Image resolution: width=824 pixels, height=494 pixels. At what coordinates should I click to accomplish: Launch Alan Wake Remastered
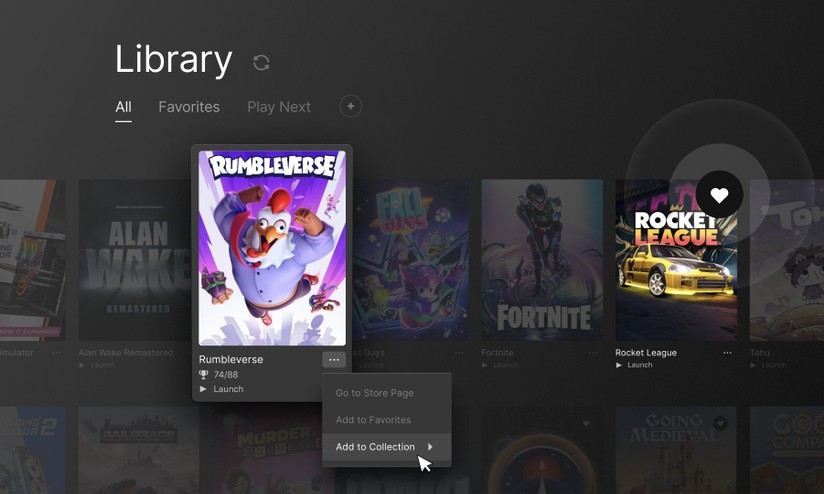click(x=102, y=365)
